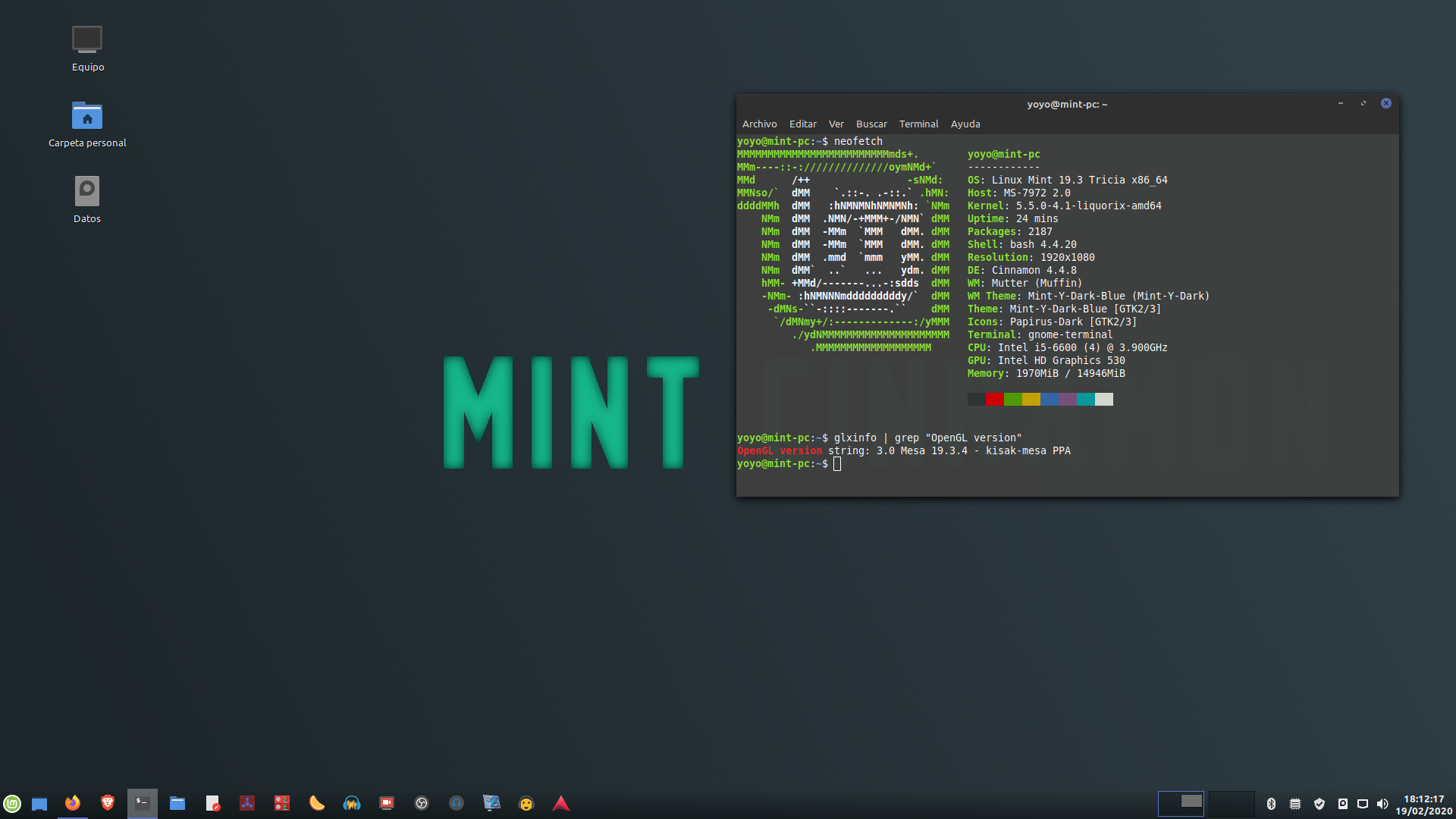Launch OBS Studio from the panel

422,803
